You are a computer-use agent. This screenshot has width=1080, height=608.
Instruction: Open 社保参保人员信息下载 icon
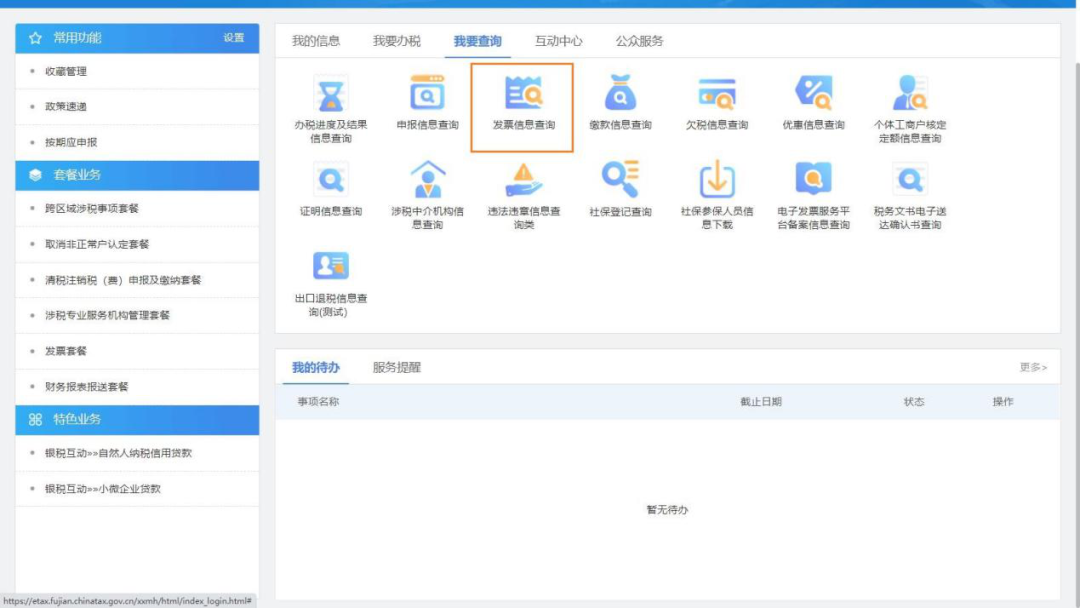tap(717, 180)
